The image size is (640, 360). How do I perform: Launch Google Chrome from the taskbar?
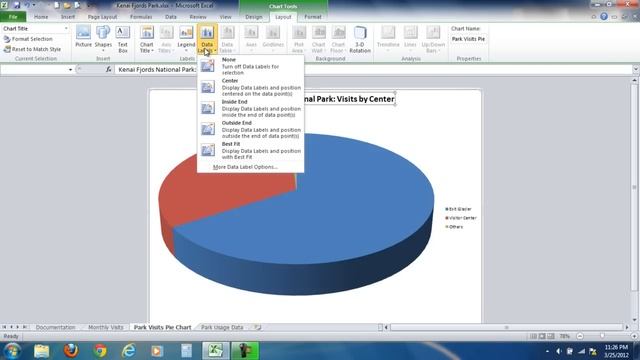(x=100, y=351)
